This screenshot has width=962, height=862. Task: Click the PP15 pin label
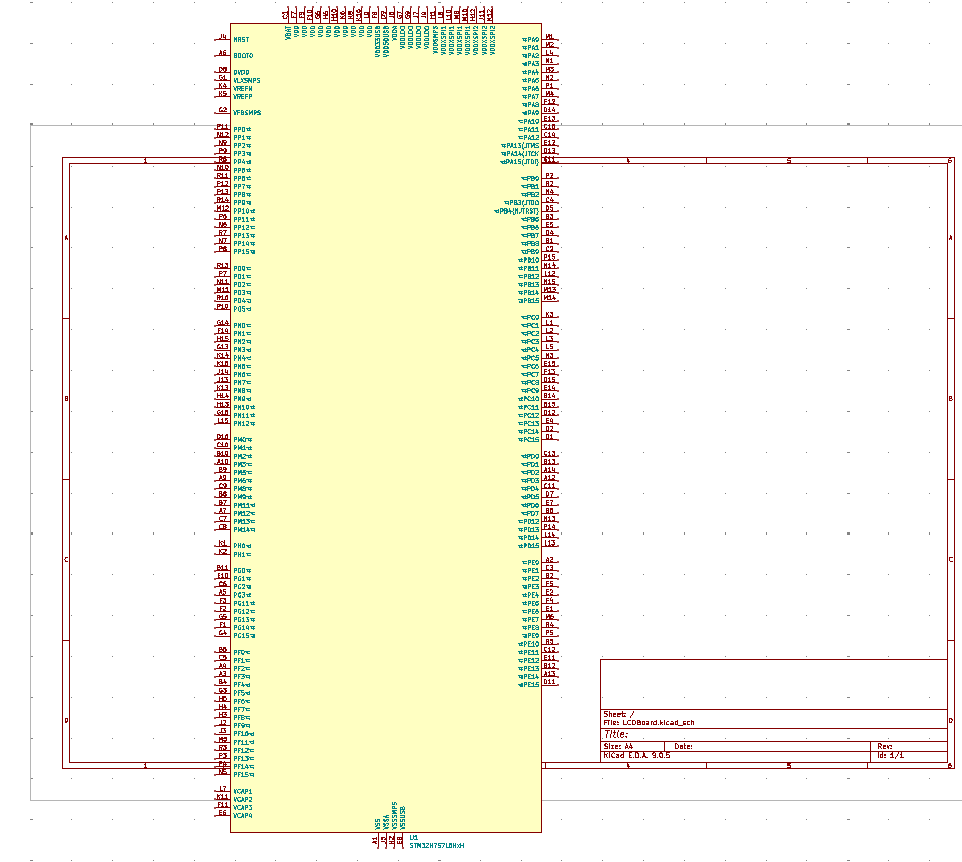242,252
